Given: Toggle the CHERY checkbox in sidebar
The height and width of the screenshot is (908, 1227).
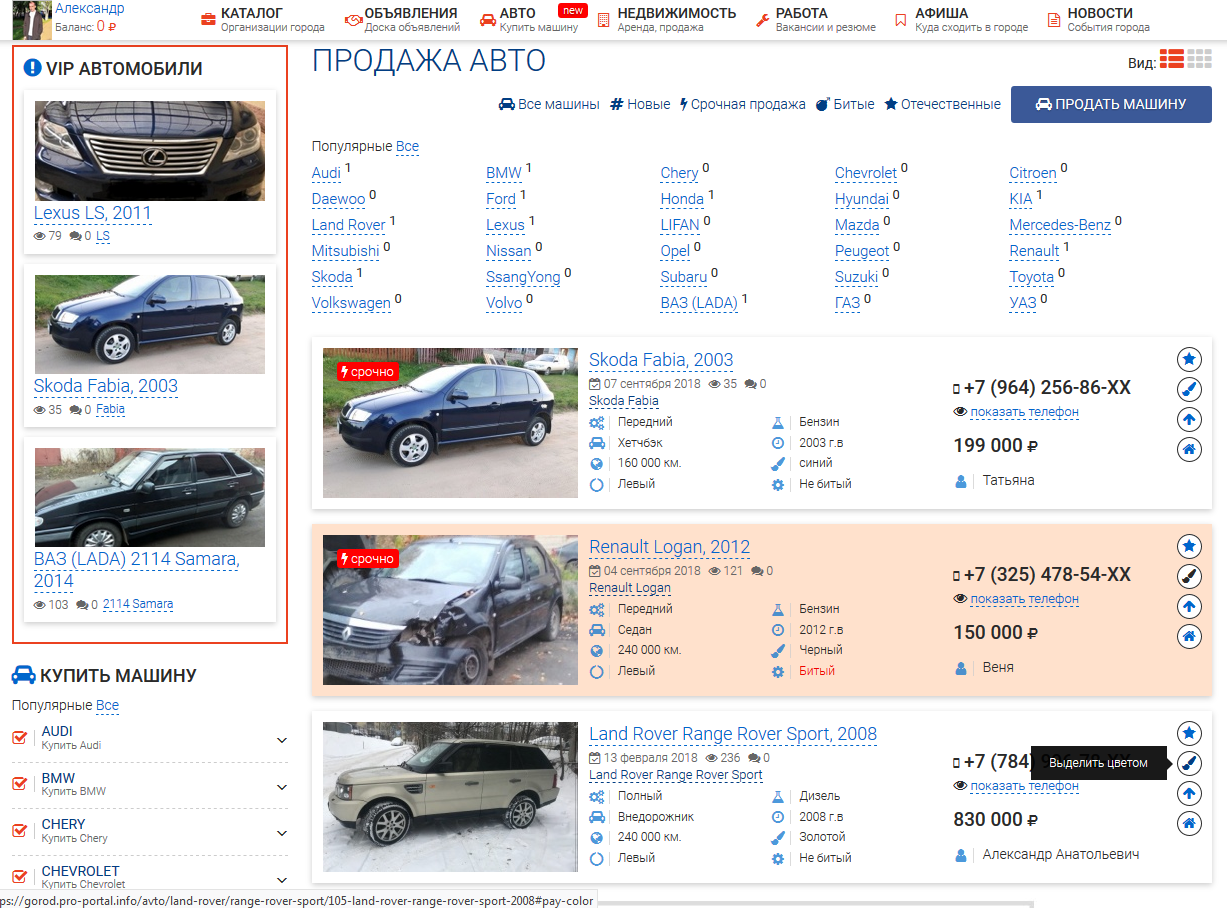Looking at the screenshot, I should (x=20, y=831).
